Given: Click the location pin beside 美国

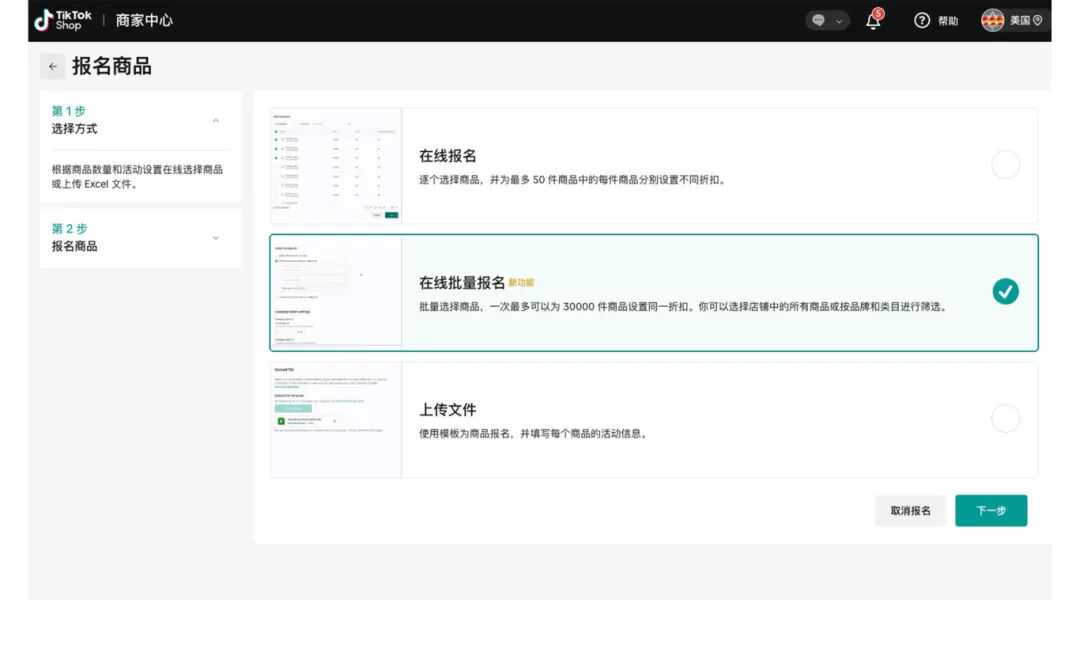Looking at the screenshot, I should [1038, 20].
